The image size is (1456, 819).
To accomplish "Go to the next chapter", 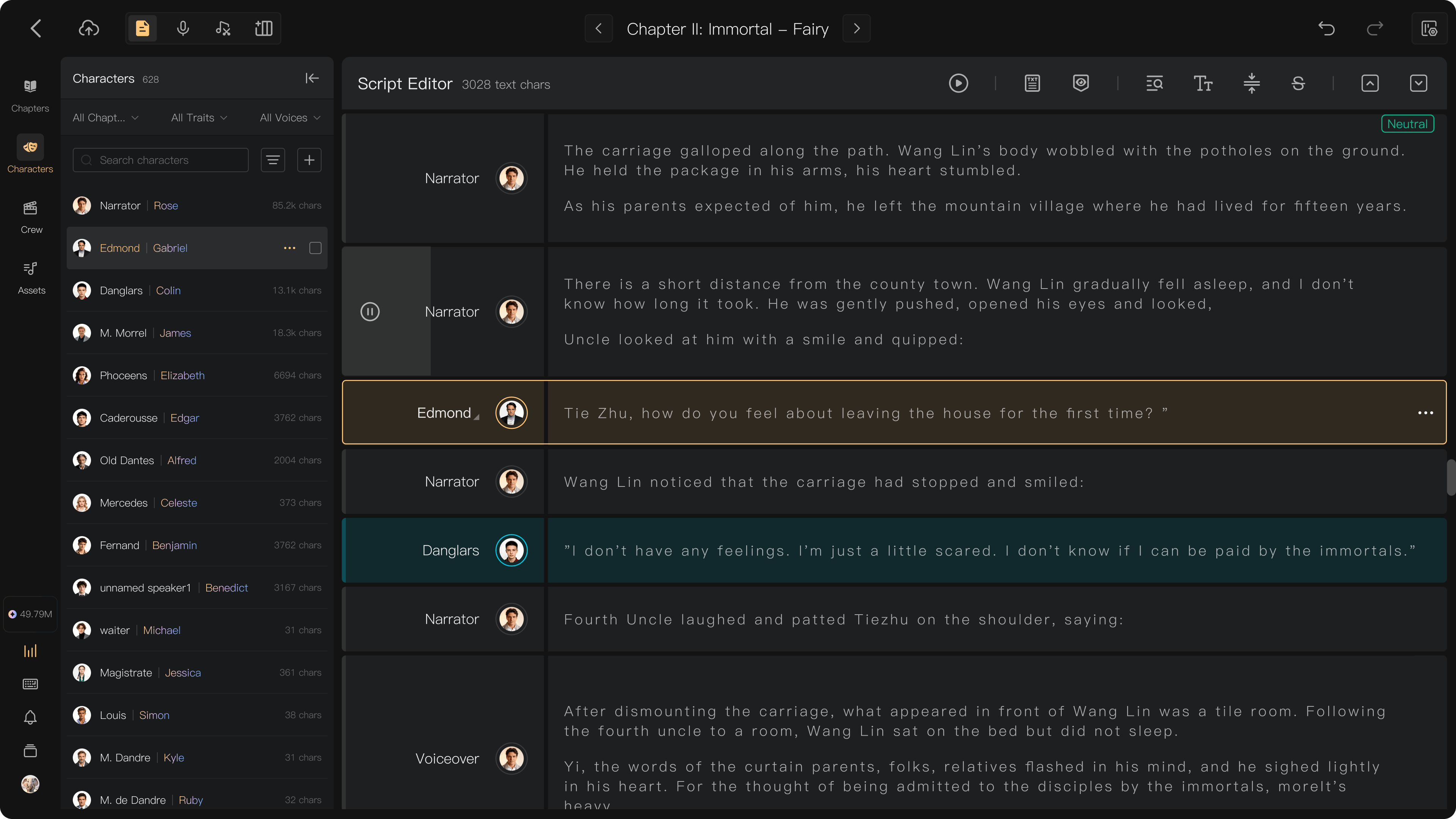I will (x=856, y=28).
